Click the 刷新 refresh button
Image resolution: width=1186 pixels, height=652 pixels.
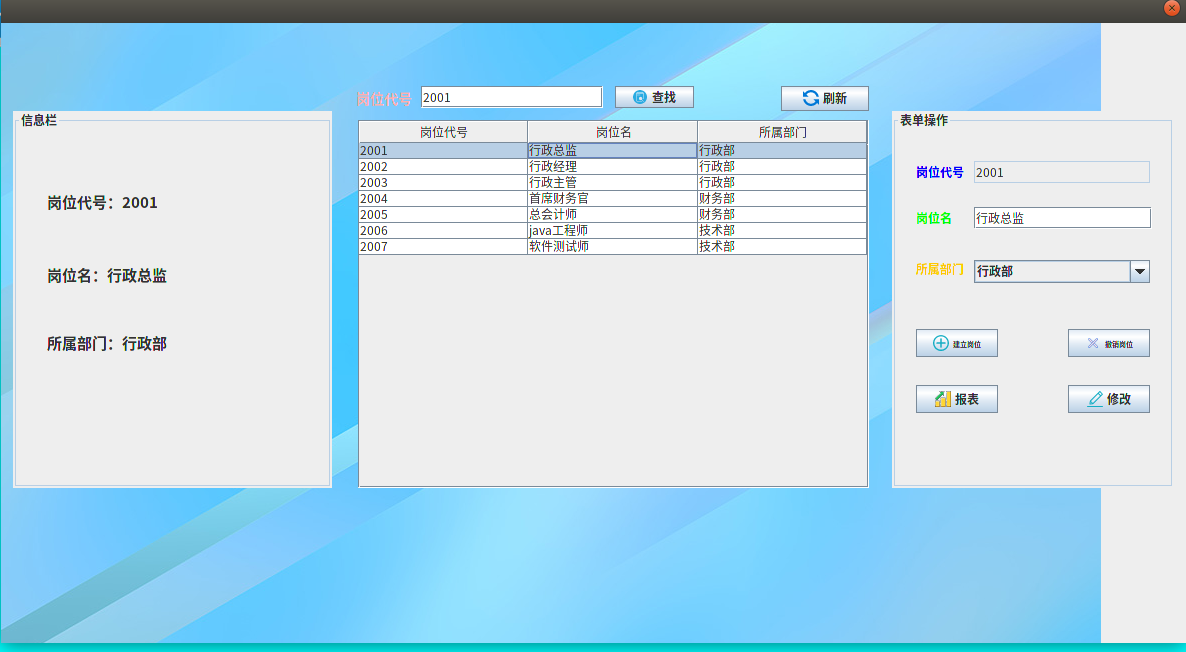[x=824, y=98]
